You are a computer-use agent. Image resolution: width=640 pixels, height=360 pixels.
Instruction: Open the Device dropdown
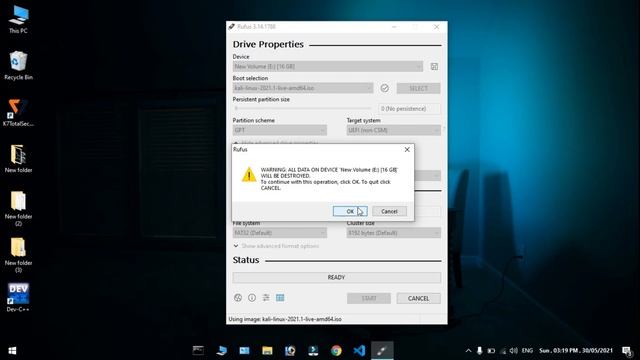click(328, 67)
